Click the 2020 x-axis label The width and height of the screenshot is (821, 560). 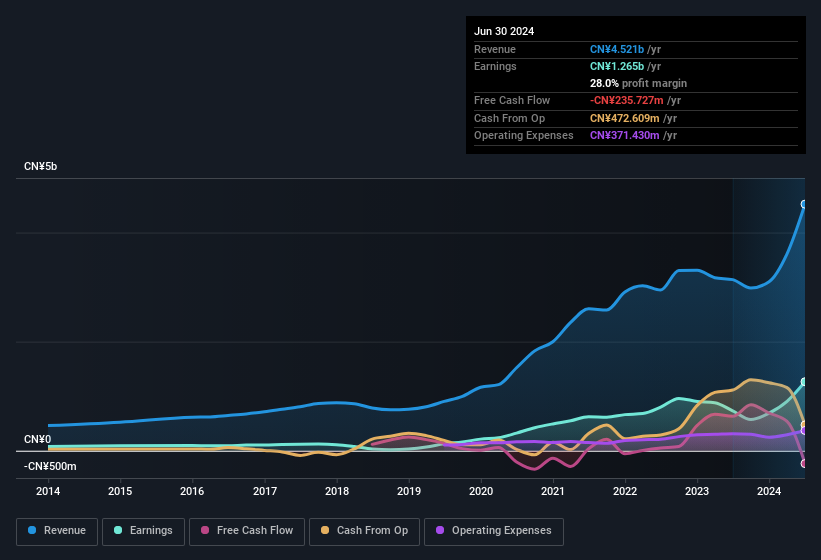[x=481, y=491]
